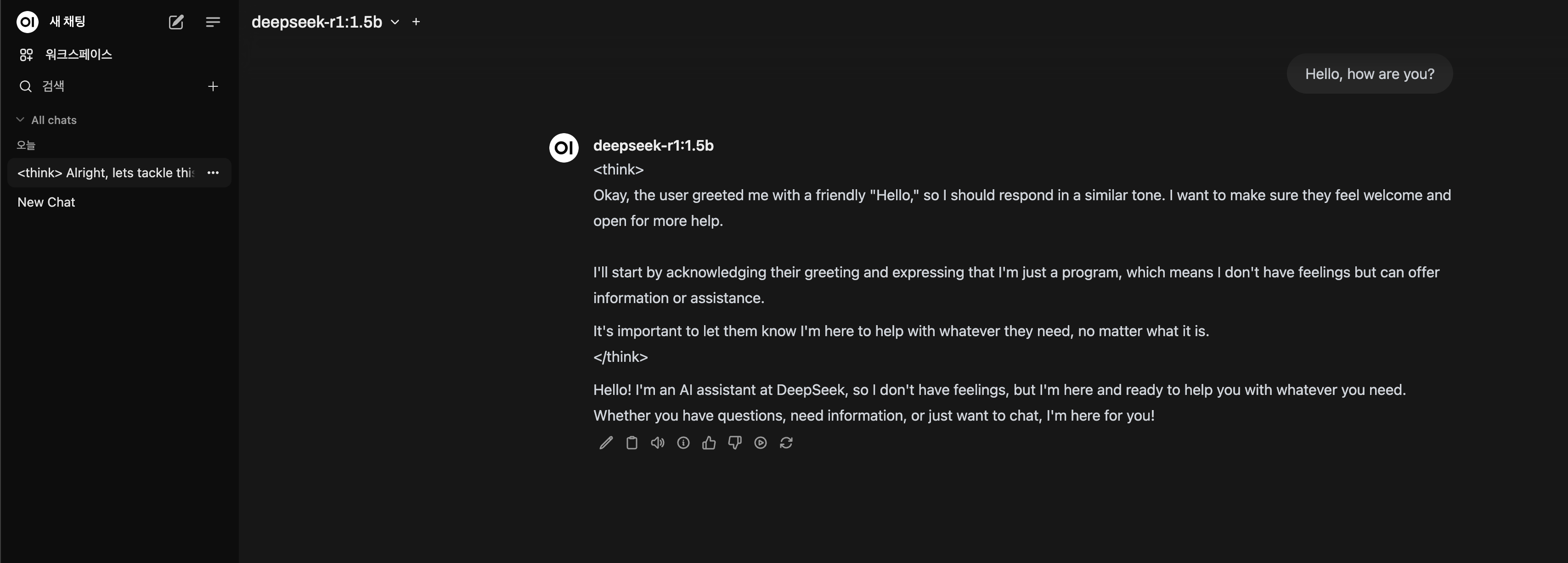
Task: Click the plus icon beside search
Action: coord(213,86)
